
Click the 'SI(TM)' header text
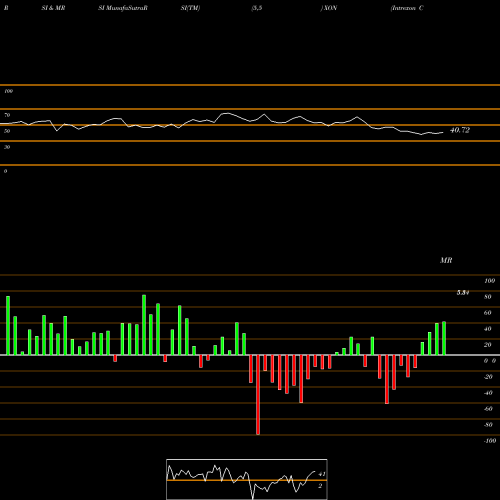click(x=190, y=8)
